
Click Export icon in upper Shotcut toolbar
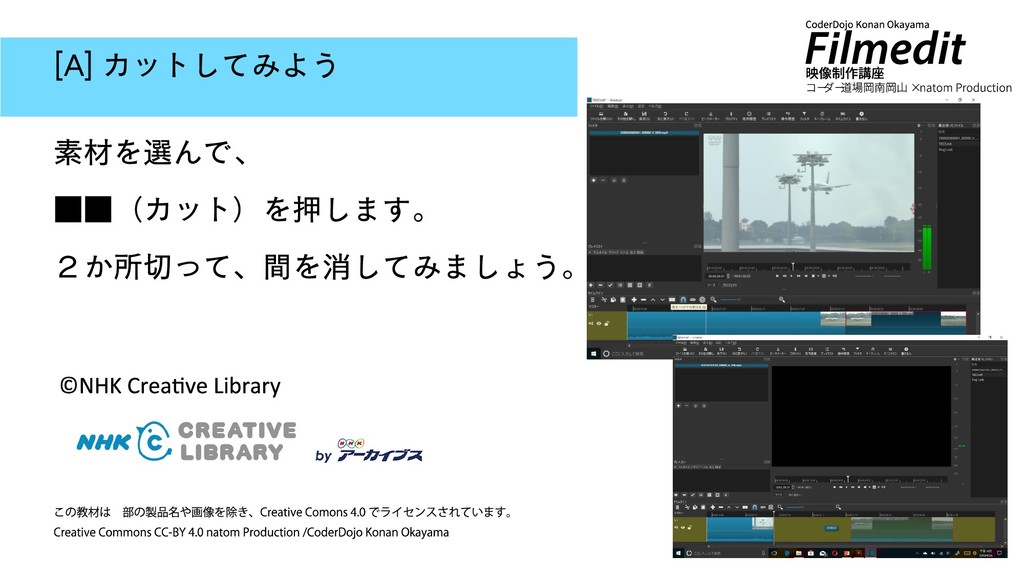[861, 114]
